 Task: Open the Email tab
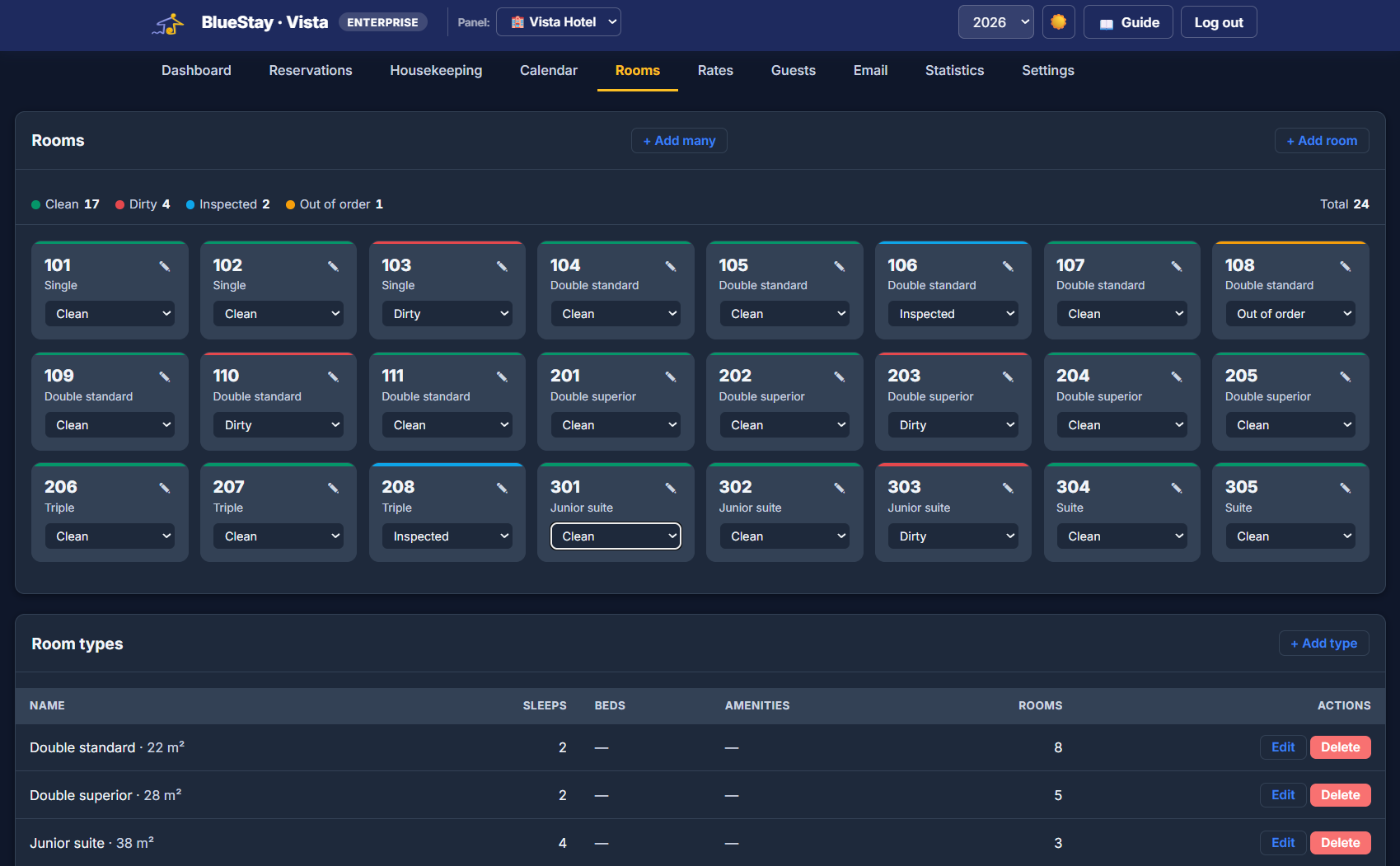870,71
